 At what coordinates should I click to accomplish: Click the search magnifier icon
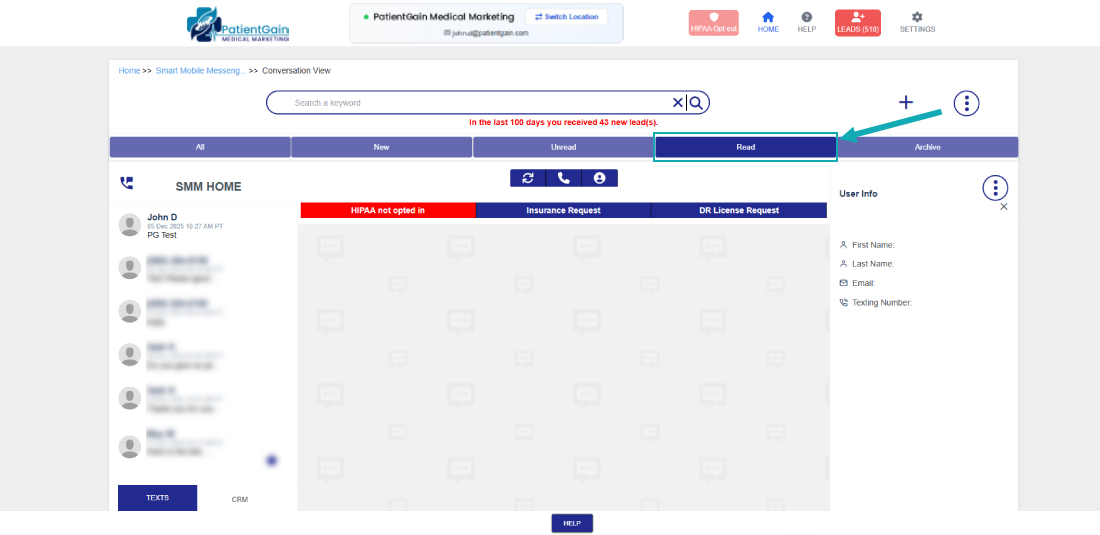click(x=697, y=102)
